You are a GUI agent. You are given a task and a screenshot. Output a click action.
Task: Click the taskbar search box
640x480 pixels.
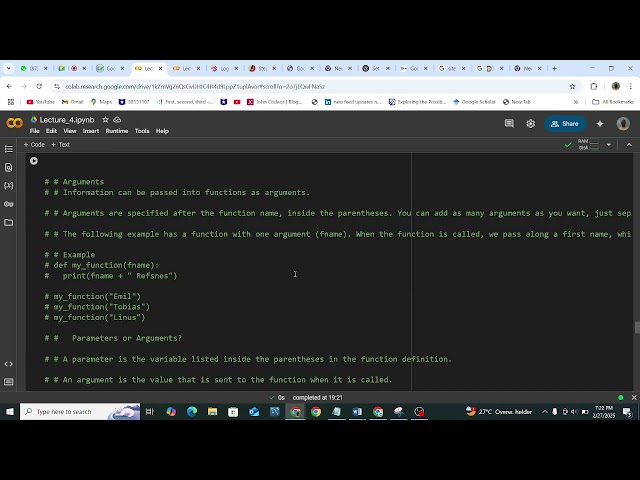pos(80,411)
